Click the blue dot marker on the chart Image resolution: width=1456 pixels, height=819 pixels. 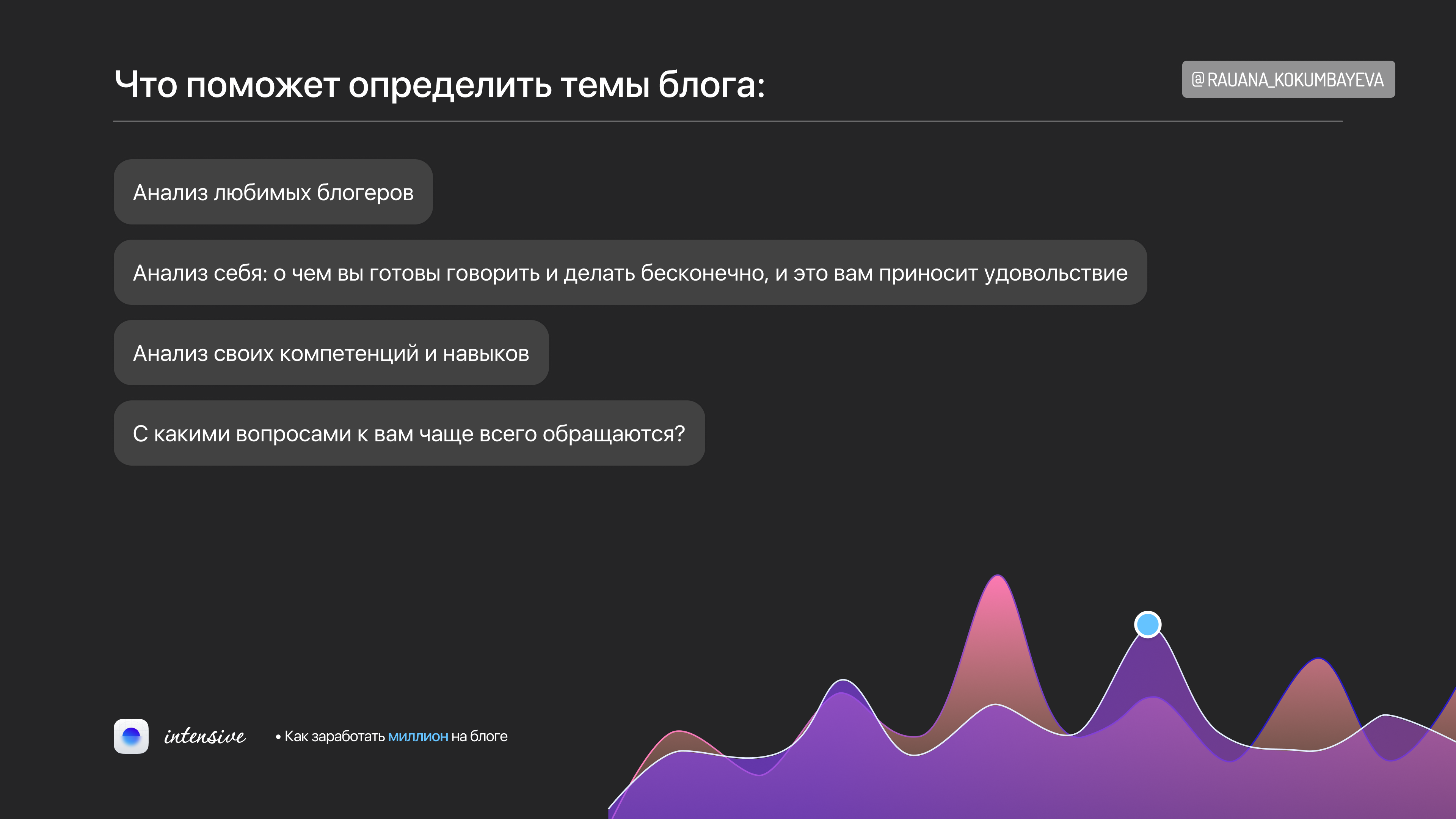point(1147,624)
